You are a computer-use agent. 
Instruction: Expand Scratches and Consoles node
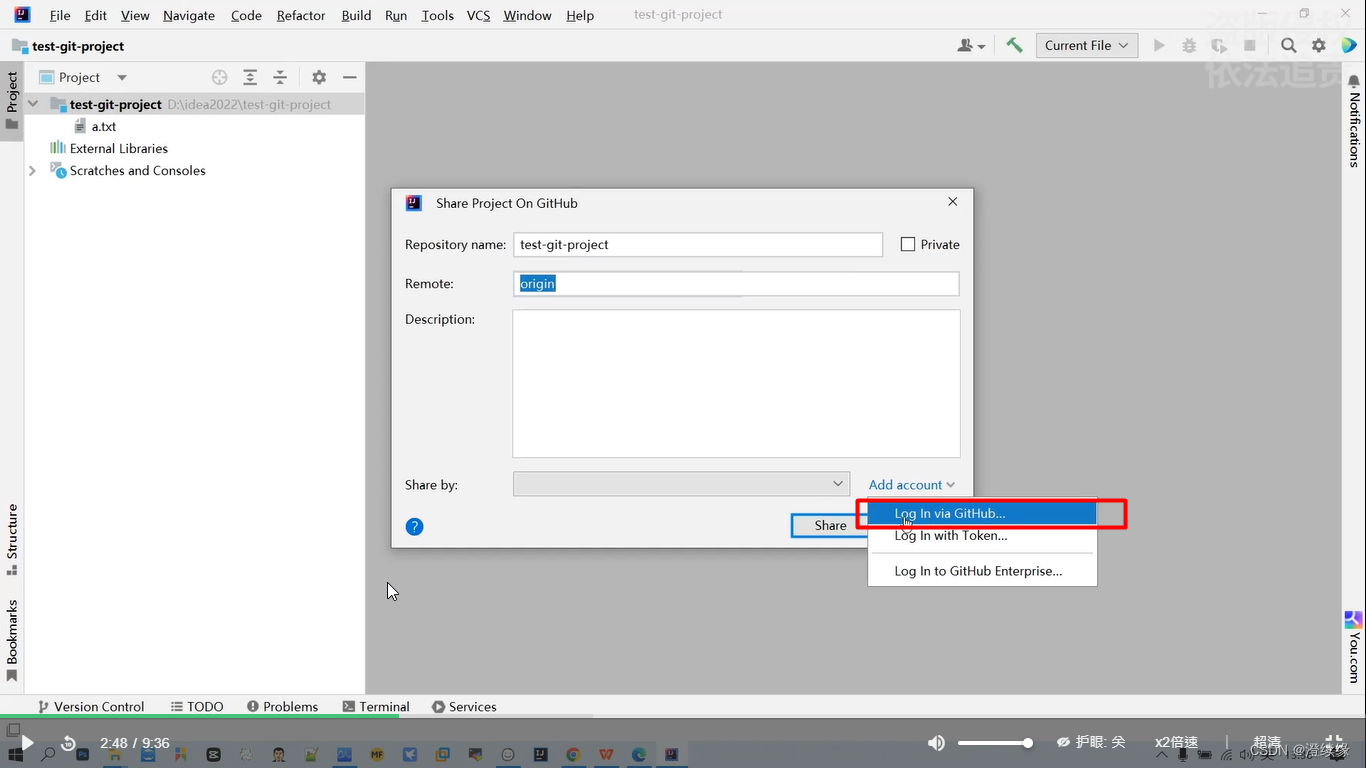tap(33, 171)
